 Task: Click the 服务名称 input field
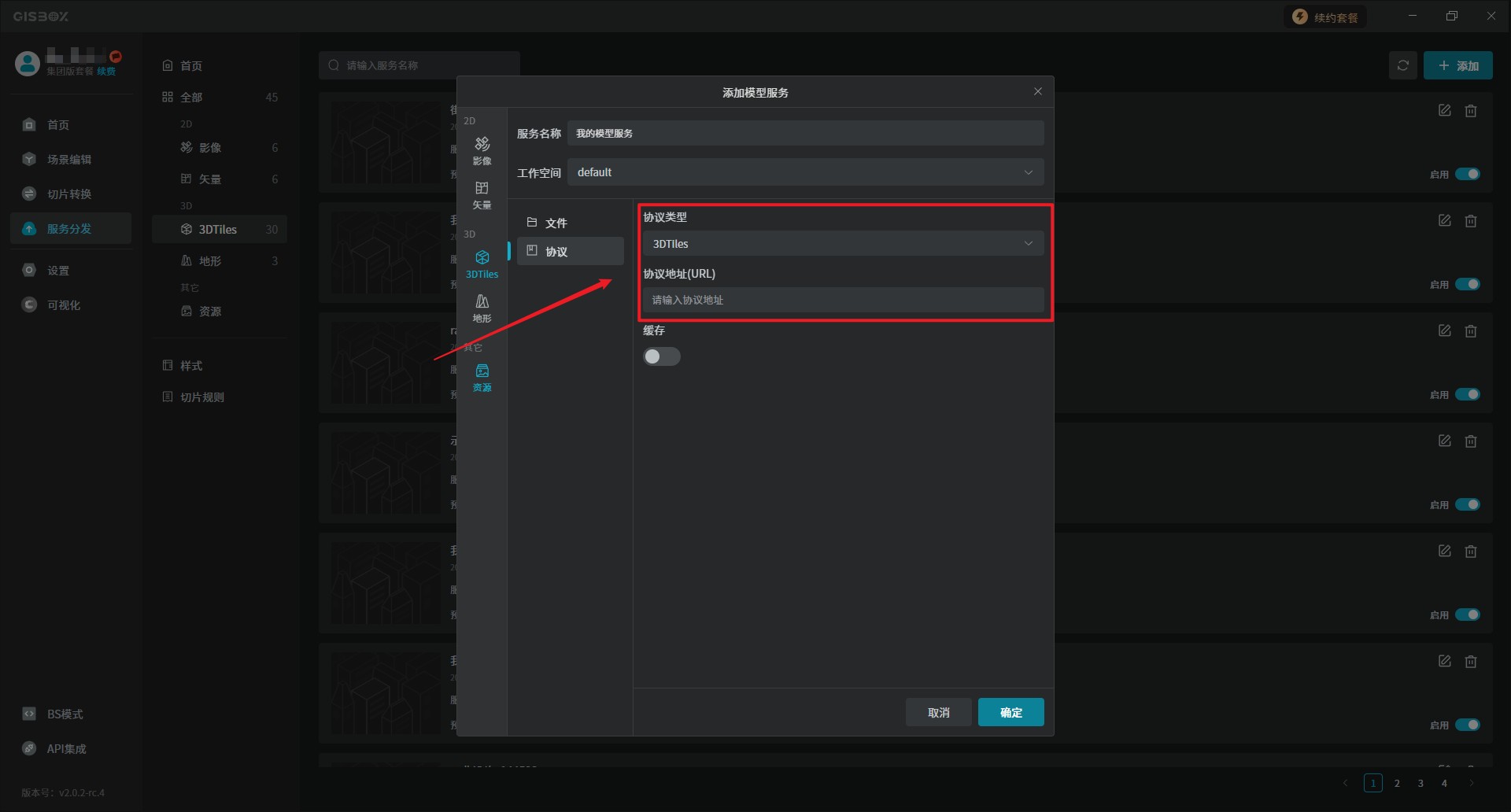point(805,133)
